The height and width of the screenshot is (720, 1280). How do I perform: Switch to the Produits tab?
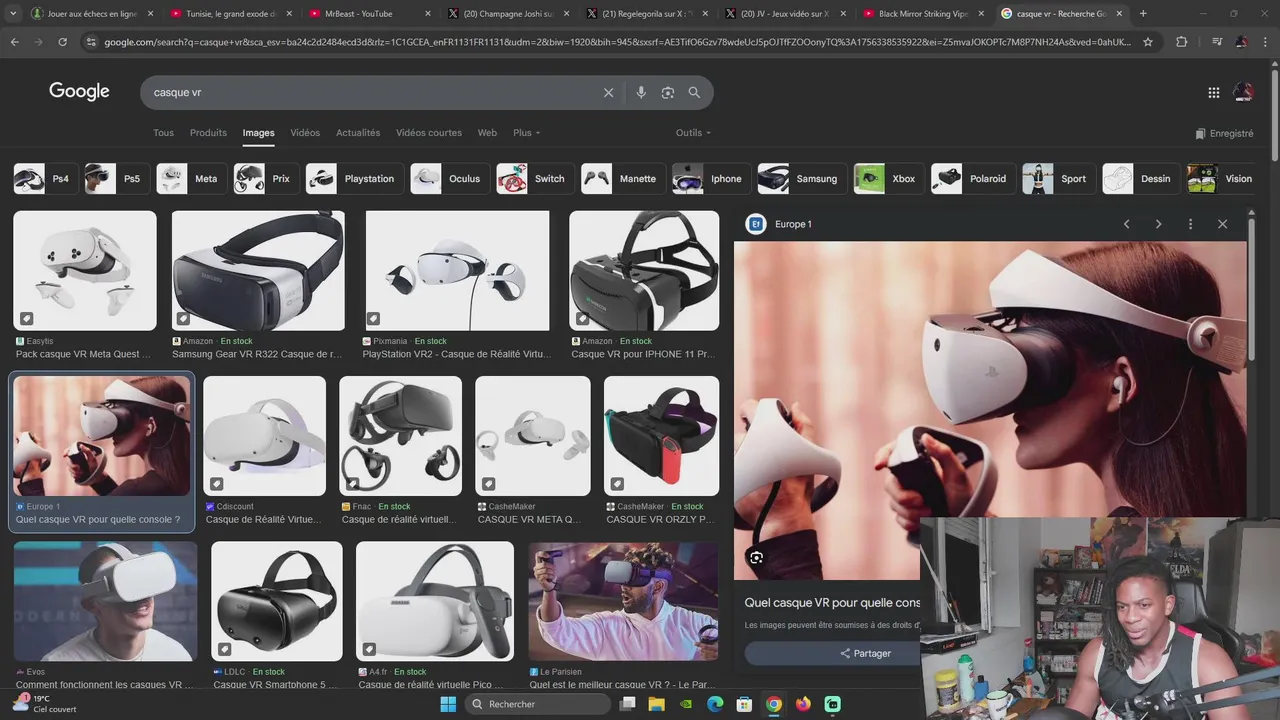click(208, 133)
